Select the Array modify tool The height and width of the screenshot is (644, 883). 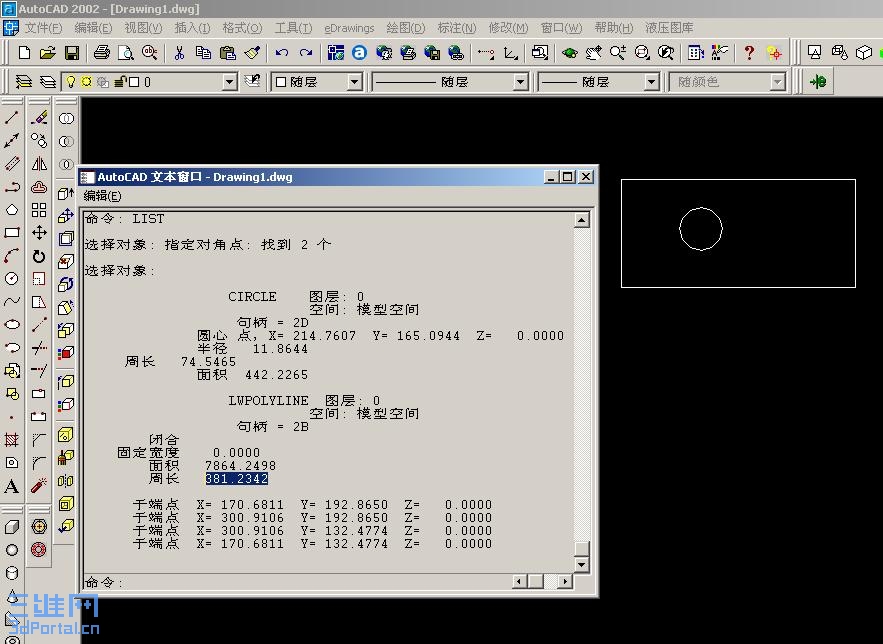pos(39,210)
